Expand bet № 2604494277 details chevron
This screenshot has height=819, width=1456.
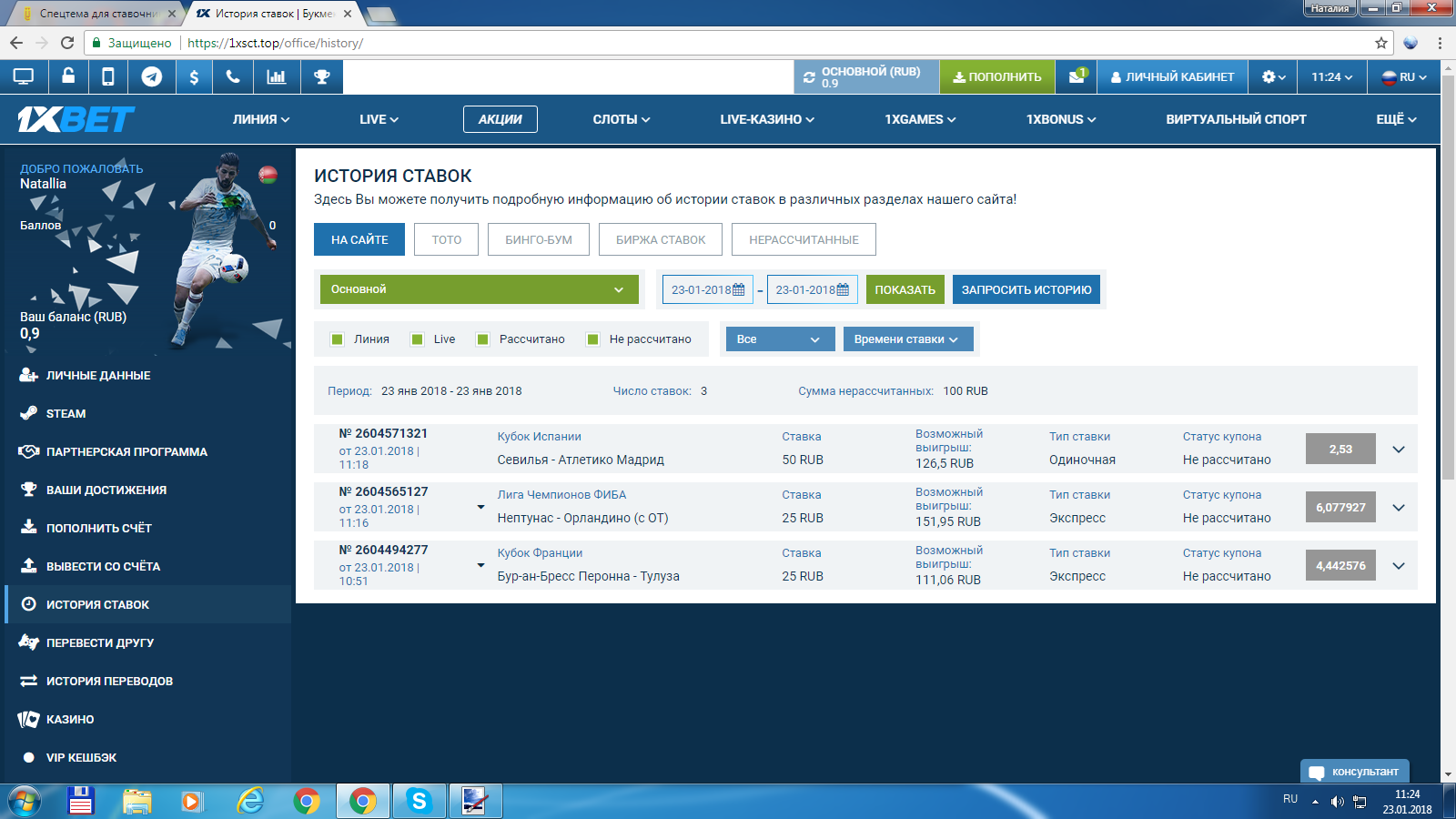point(1399,565)
